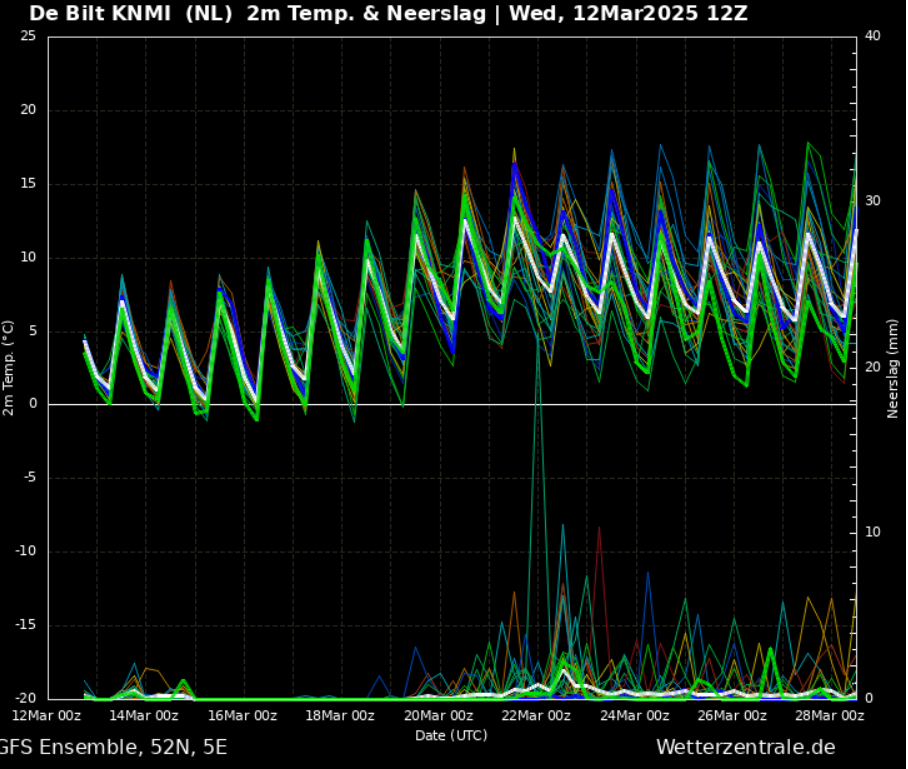
Task: Select the 12Mar 00z date label
Action: pos(47,715)
